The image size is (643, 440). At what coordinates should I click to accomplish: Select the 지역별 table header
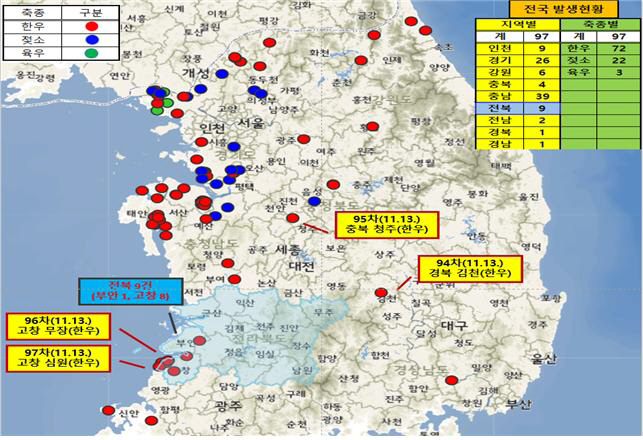point(517,24)
